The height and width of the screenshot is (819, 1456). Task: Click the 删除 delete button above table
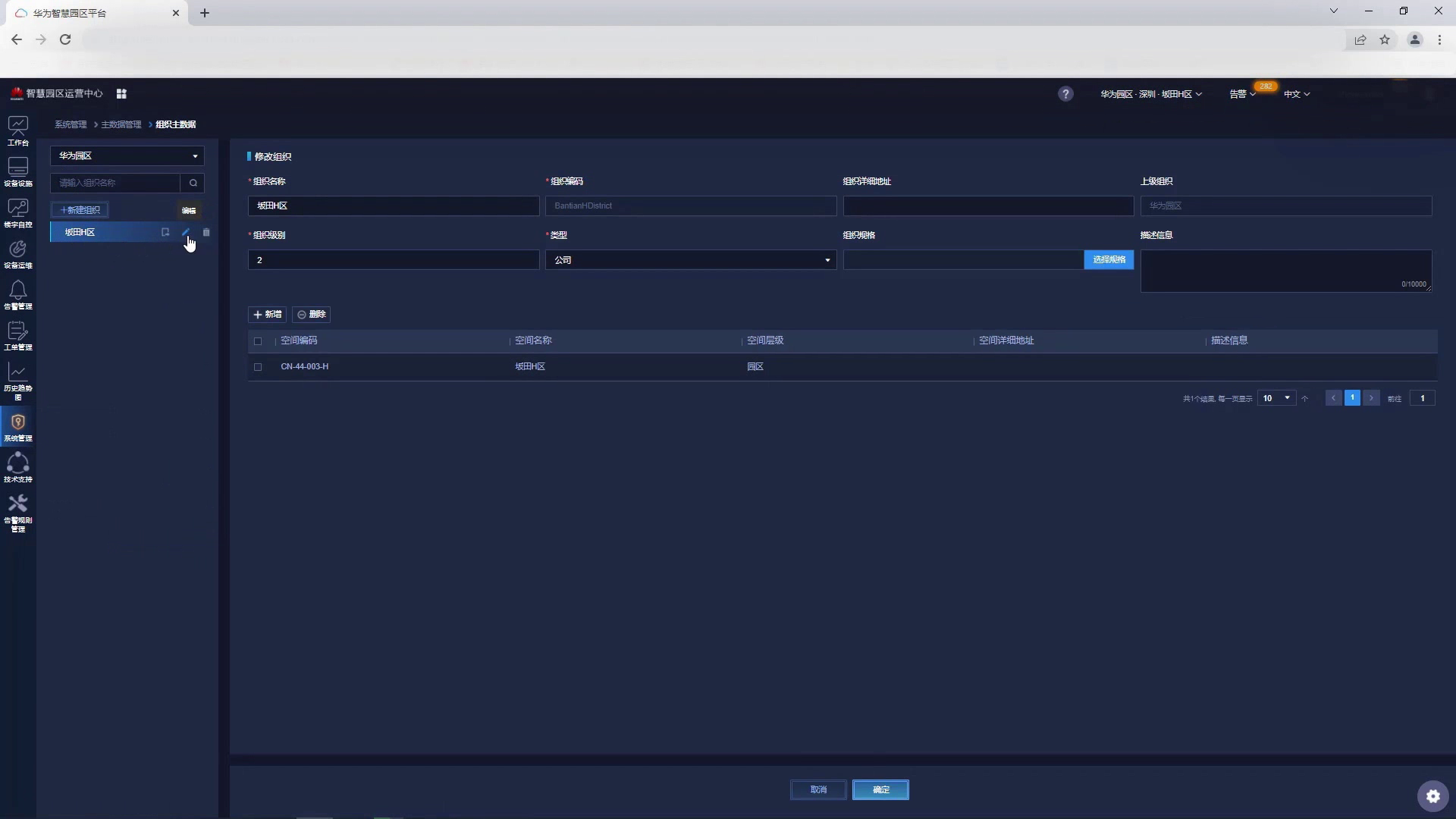[x=311, y=314]
